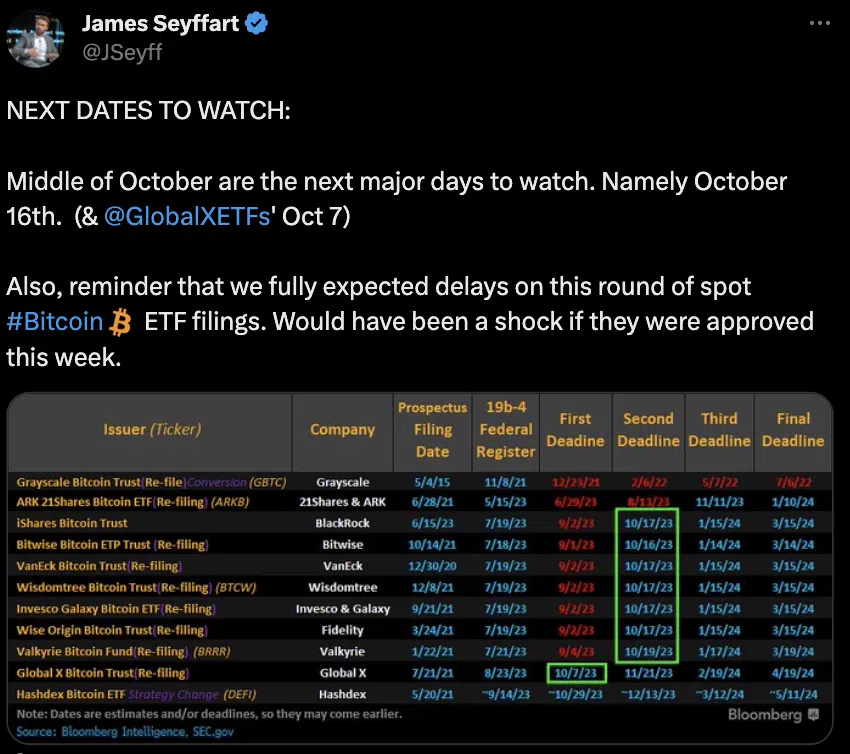Click the James Seyffart display name
This screenshot has height=754, width=850.
pos(160,23)
